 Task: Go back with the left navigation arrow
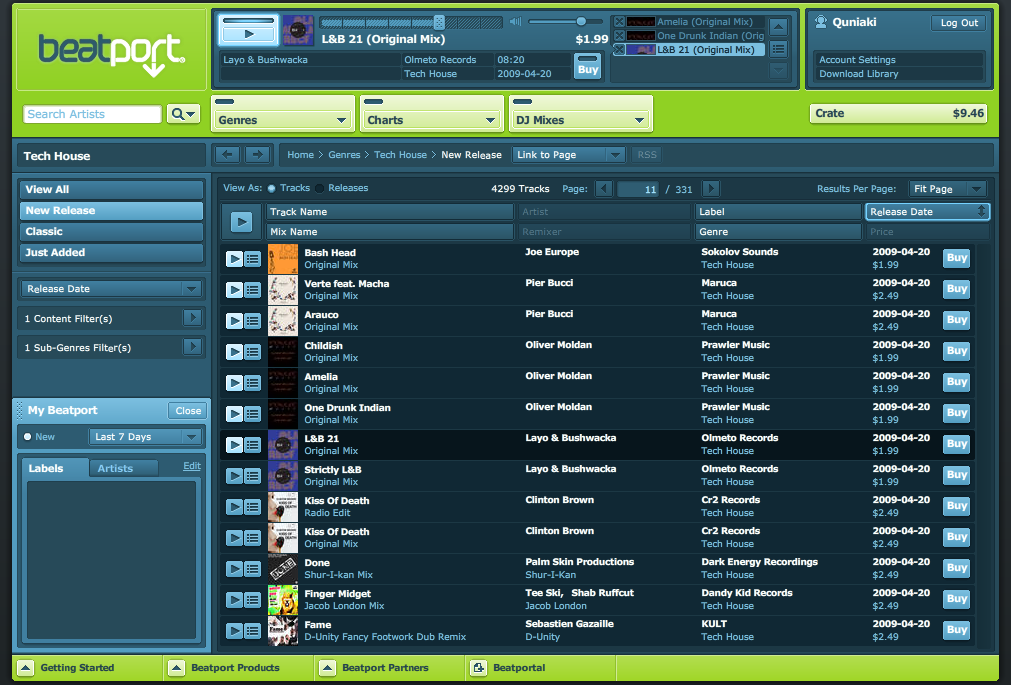[x=227, y=154]
